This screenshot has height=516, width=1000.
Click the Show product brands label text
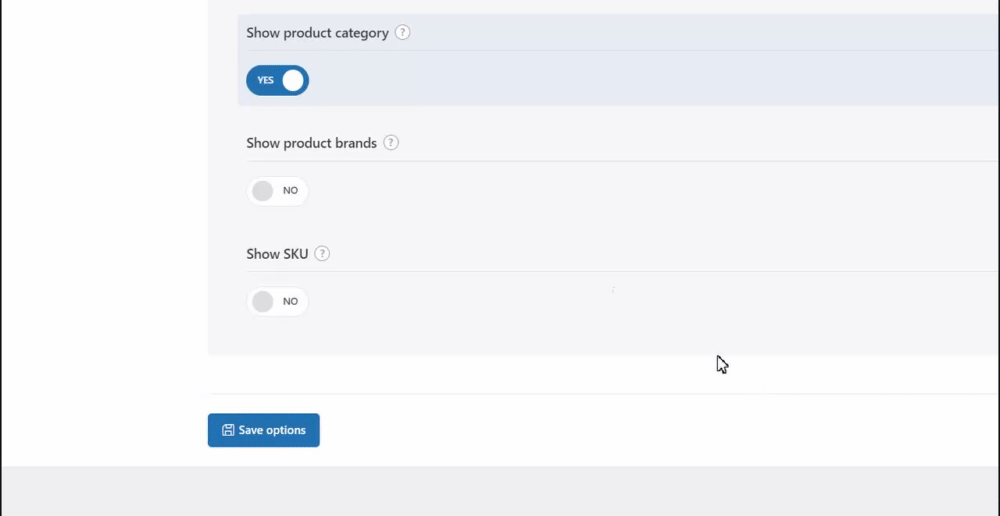[311, 143]
